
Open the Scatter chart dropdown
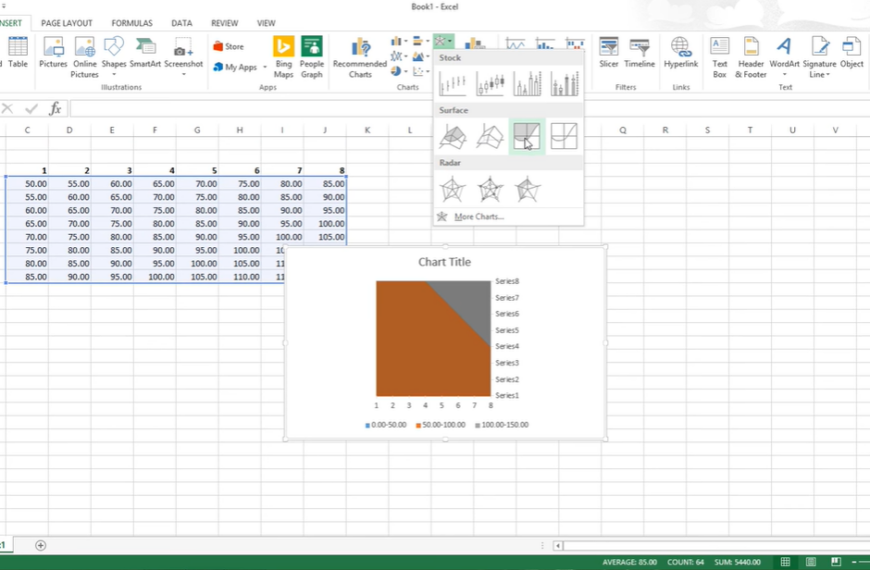[x=421, y=71]
